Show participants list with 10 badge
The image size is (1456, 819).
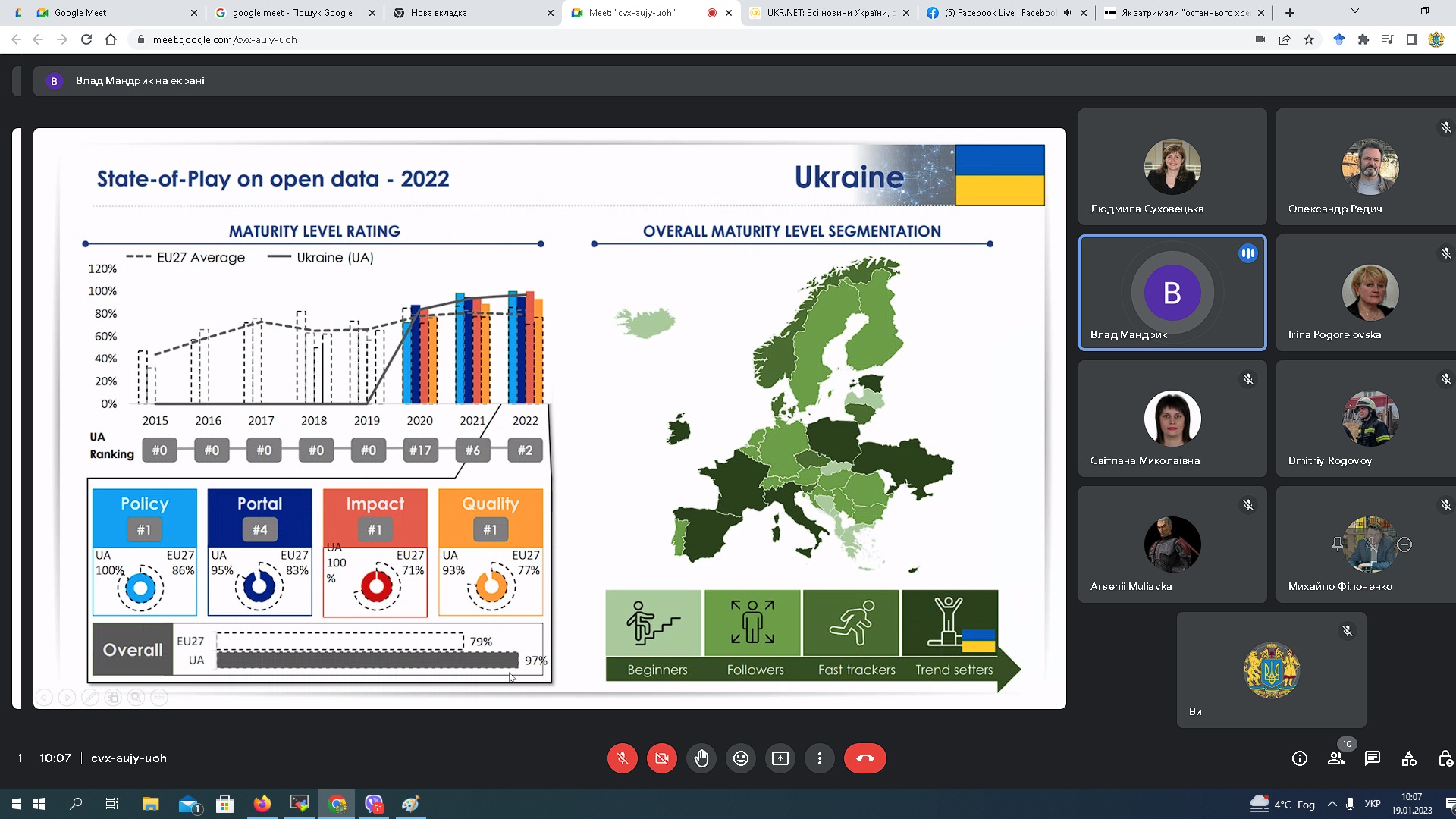pyautogui.click(x=1336, y=758)
